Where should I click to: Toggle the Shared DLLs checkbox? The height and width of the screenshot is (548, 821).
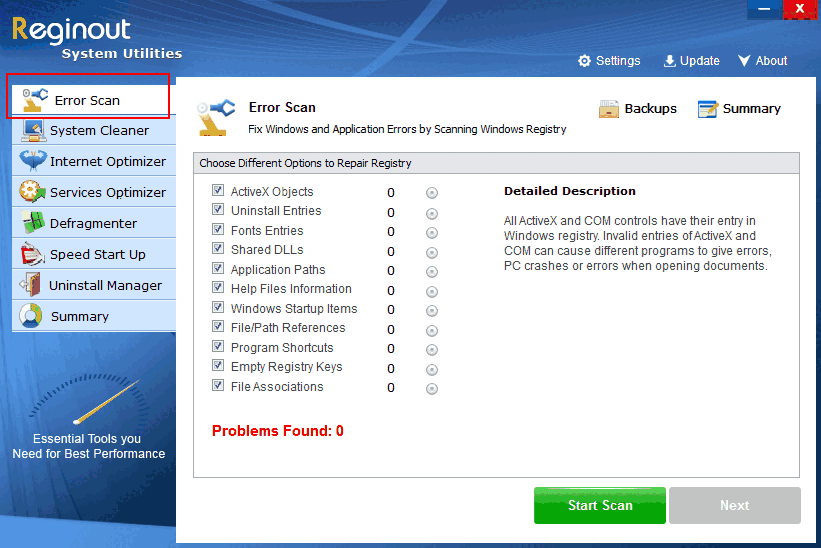(218, 248)
